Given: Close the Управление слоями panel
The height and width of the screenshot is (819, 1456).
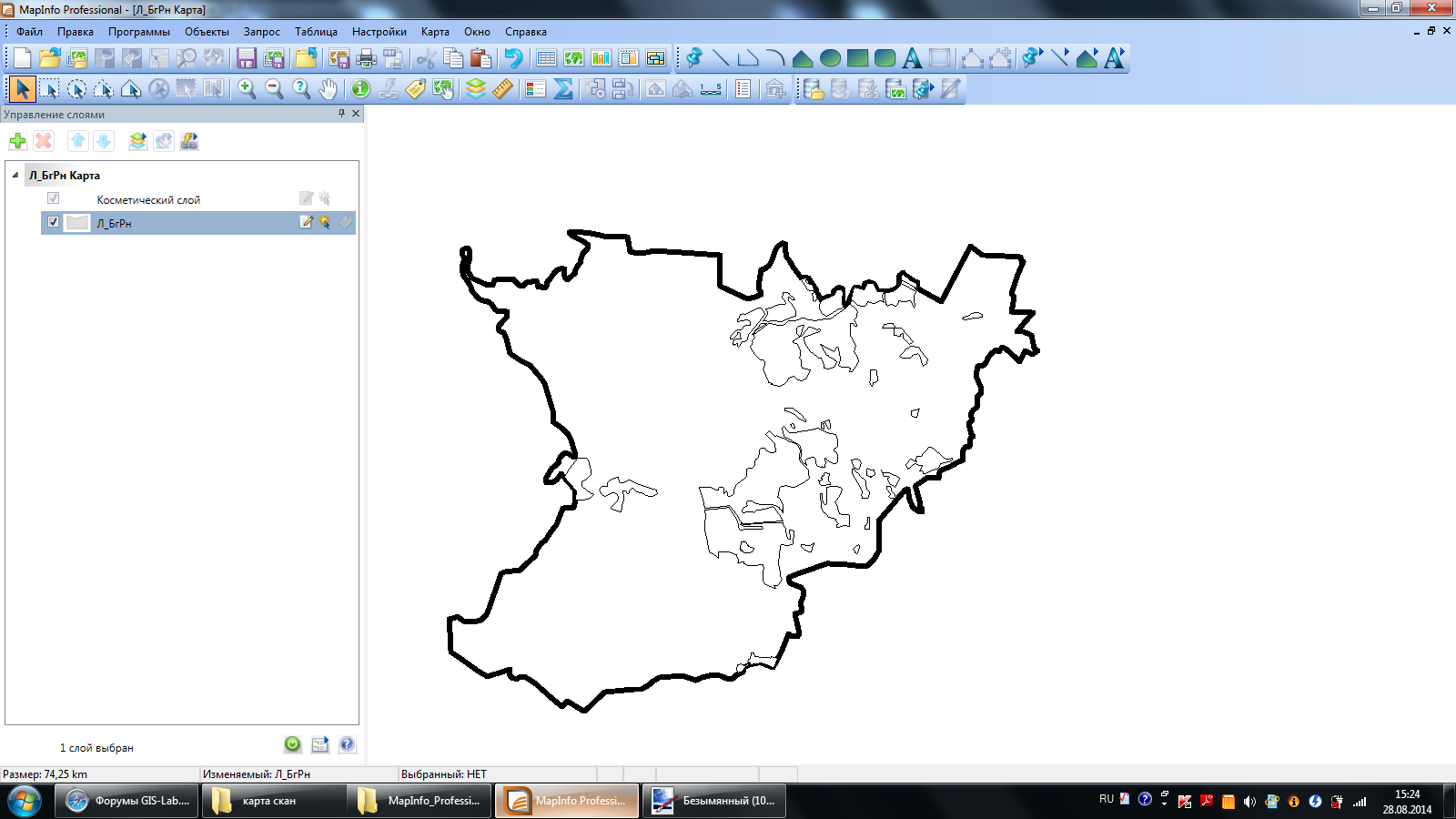Looking at the screenshot, I should [356, 114].
